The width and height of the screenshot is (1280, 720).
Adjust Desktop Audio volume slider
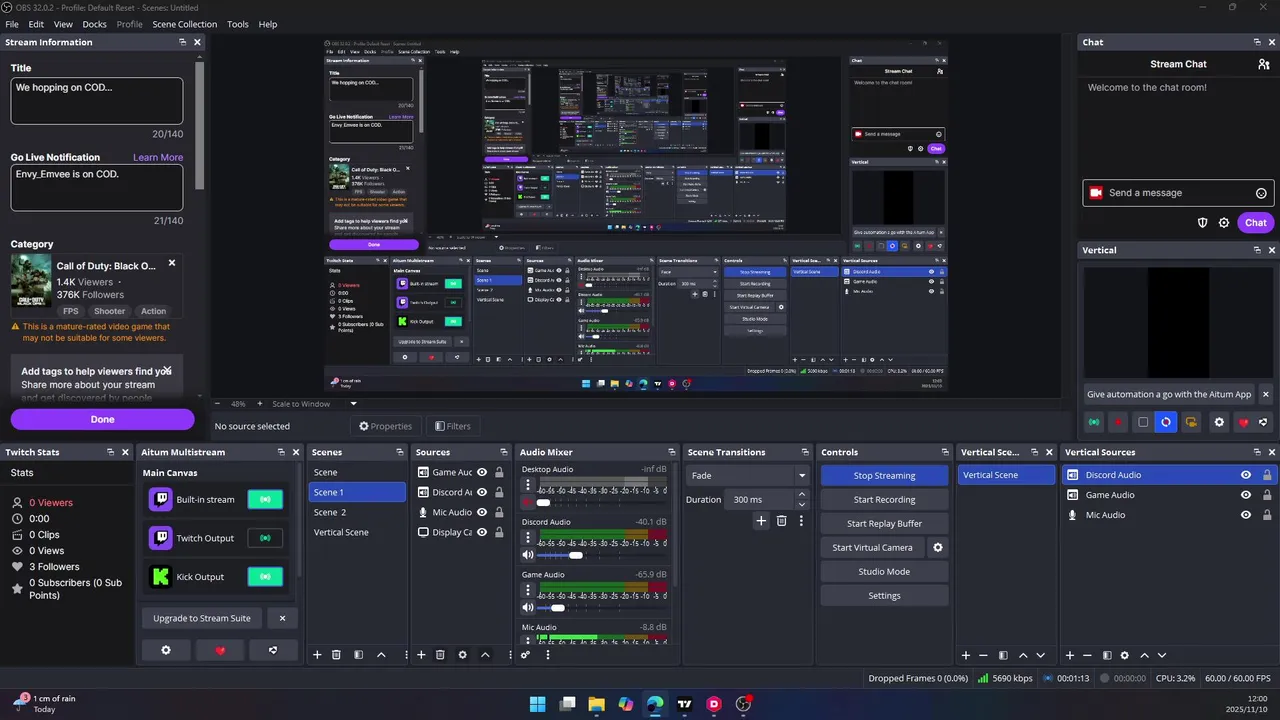542,502
